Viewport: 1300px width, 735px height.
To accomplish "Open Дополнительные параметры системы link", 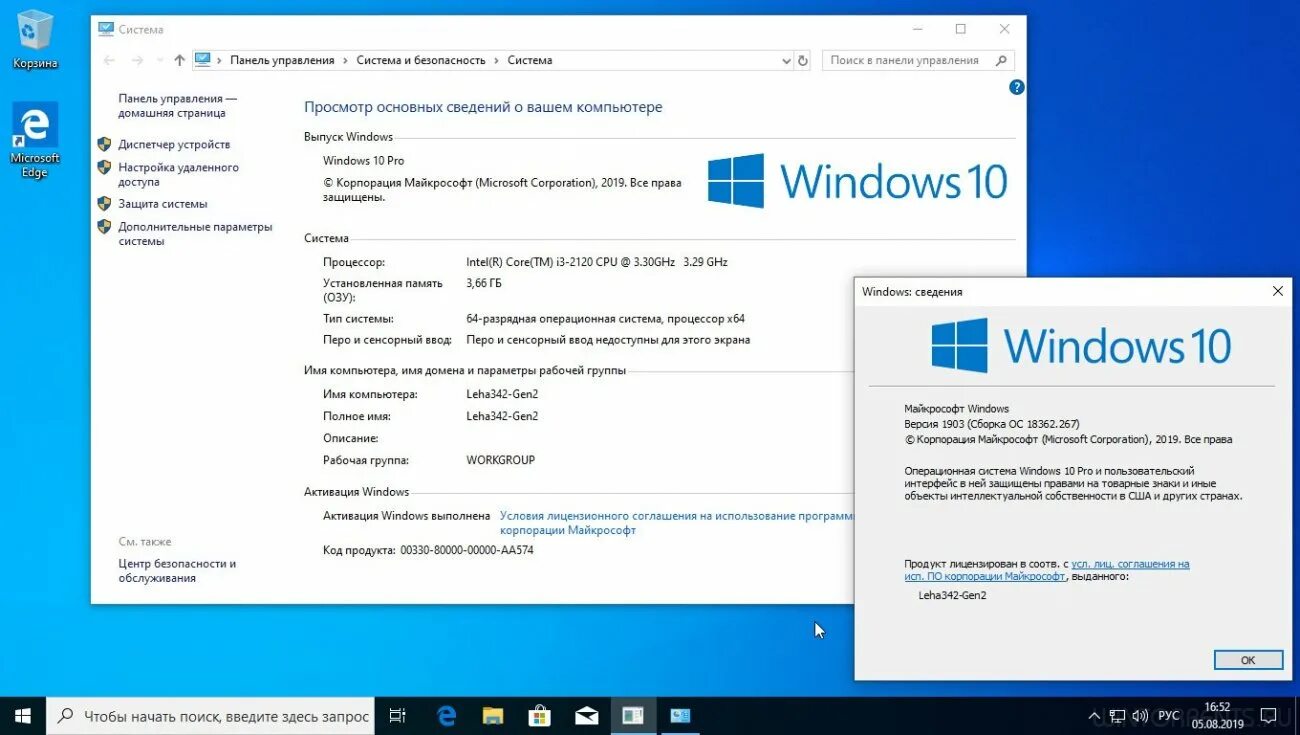I will point(195,234).
